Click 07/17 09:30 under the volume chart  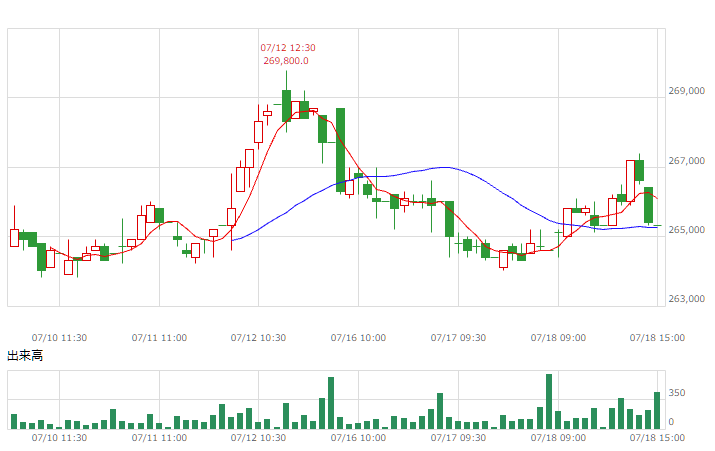(x=458, y=438)
